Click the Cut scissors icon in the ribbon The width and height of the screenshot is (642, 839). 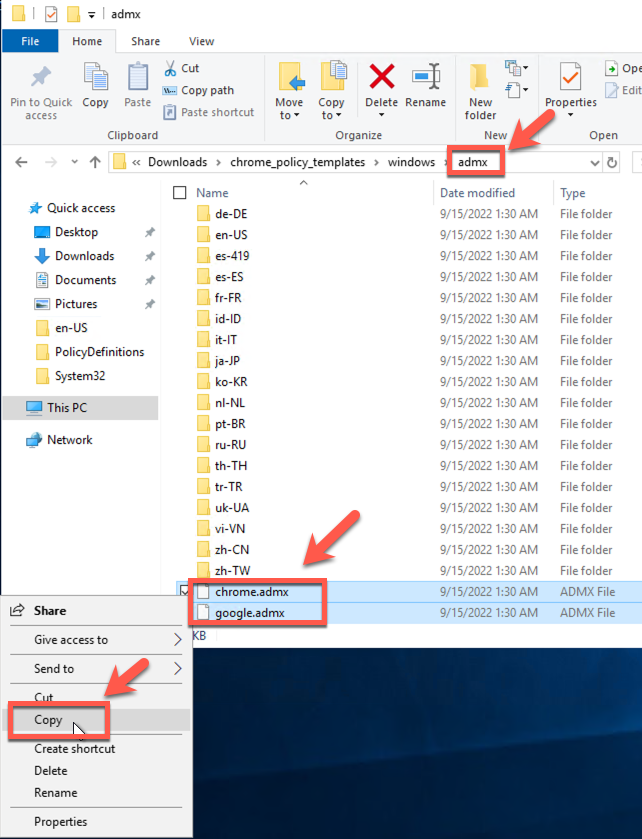[x=171, y=68]
